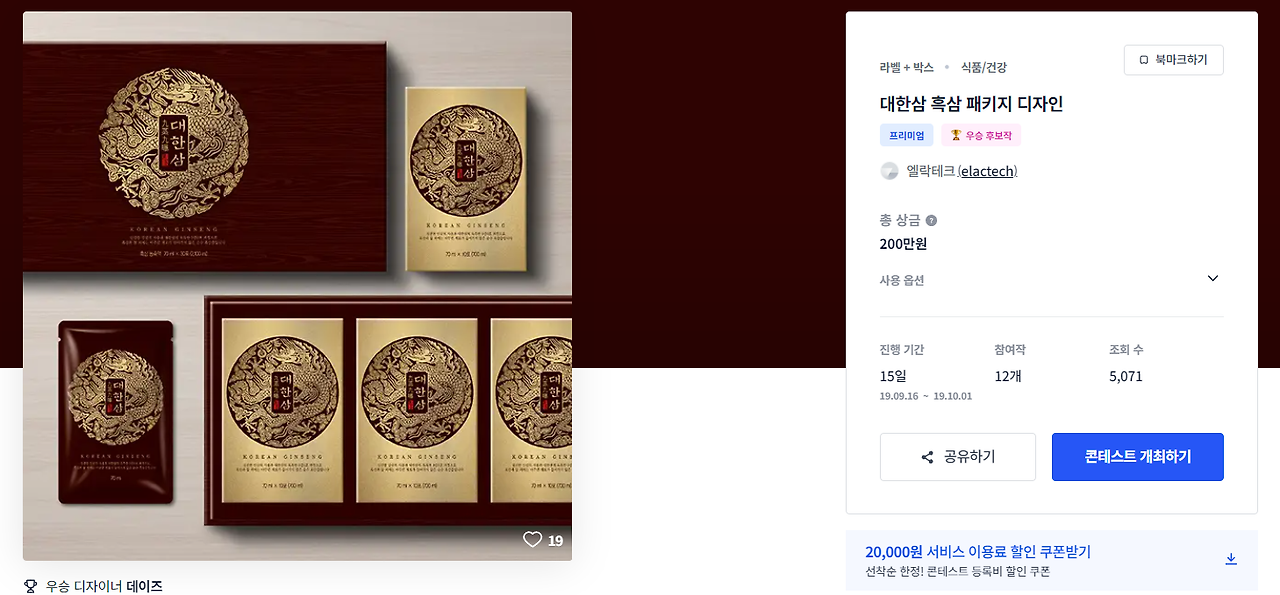Click the trophy icon near 우승 디자이너

click(x=30, y=586)
